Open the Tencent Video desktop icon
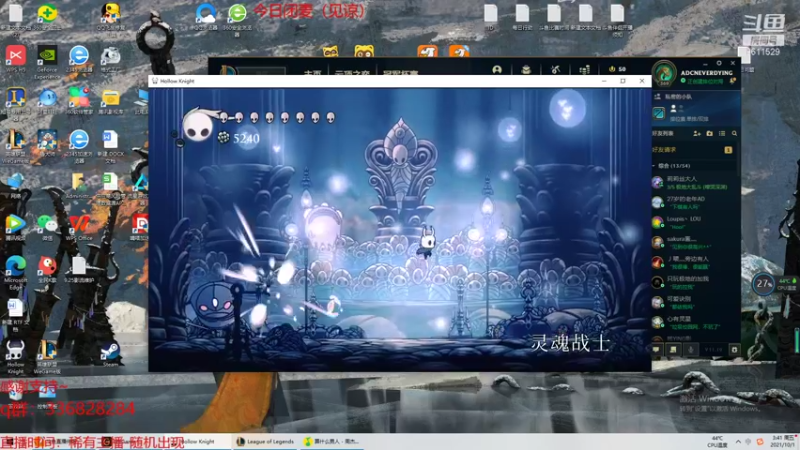Screen dimensions: 800x450 click(x=15, y=226)
